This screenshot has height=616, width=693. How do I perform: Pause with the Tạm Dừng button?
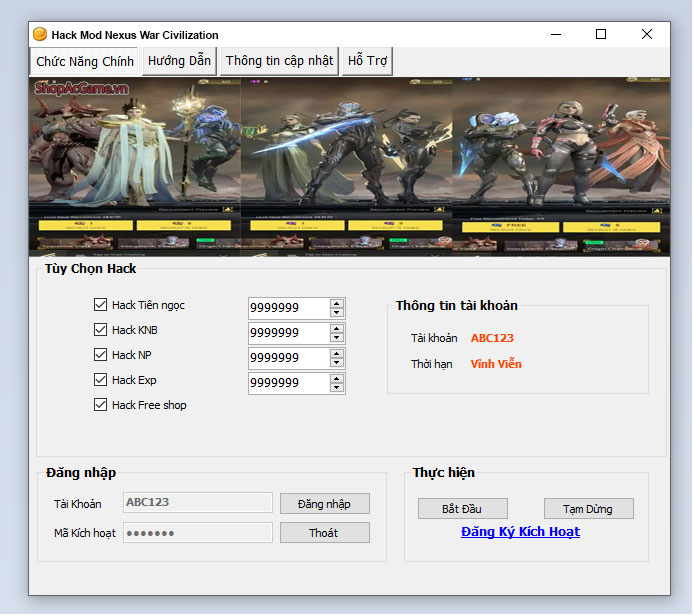pyautogui.click(x=588, y=509)
